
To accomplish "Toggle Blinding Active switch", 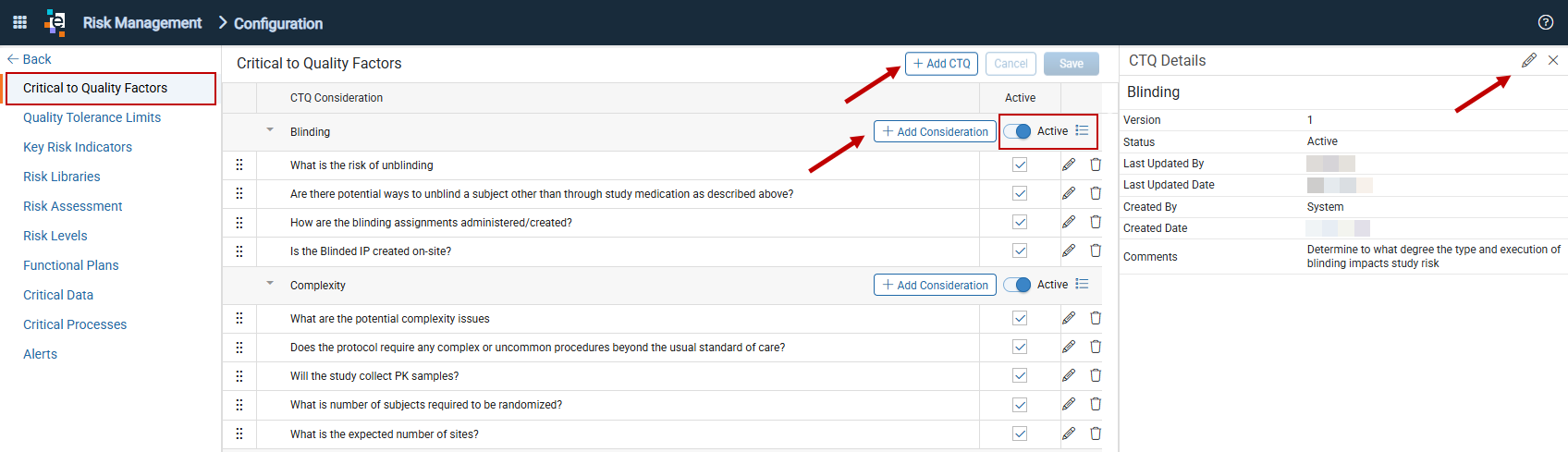I will (x=1017, y=131).
